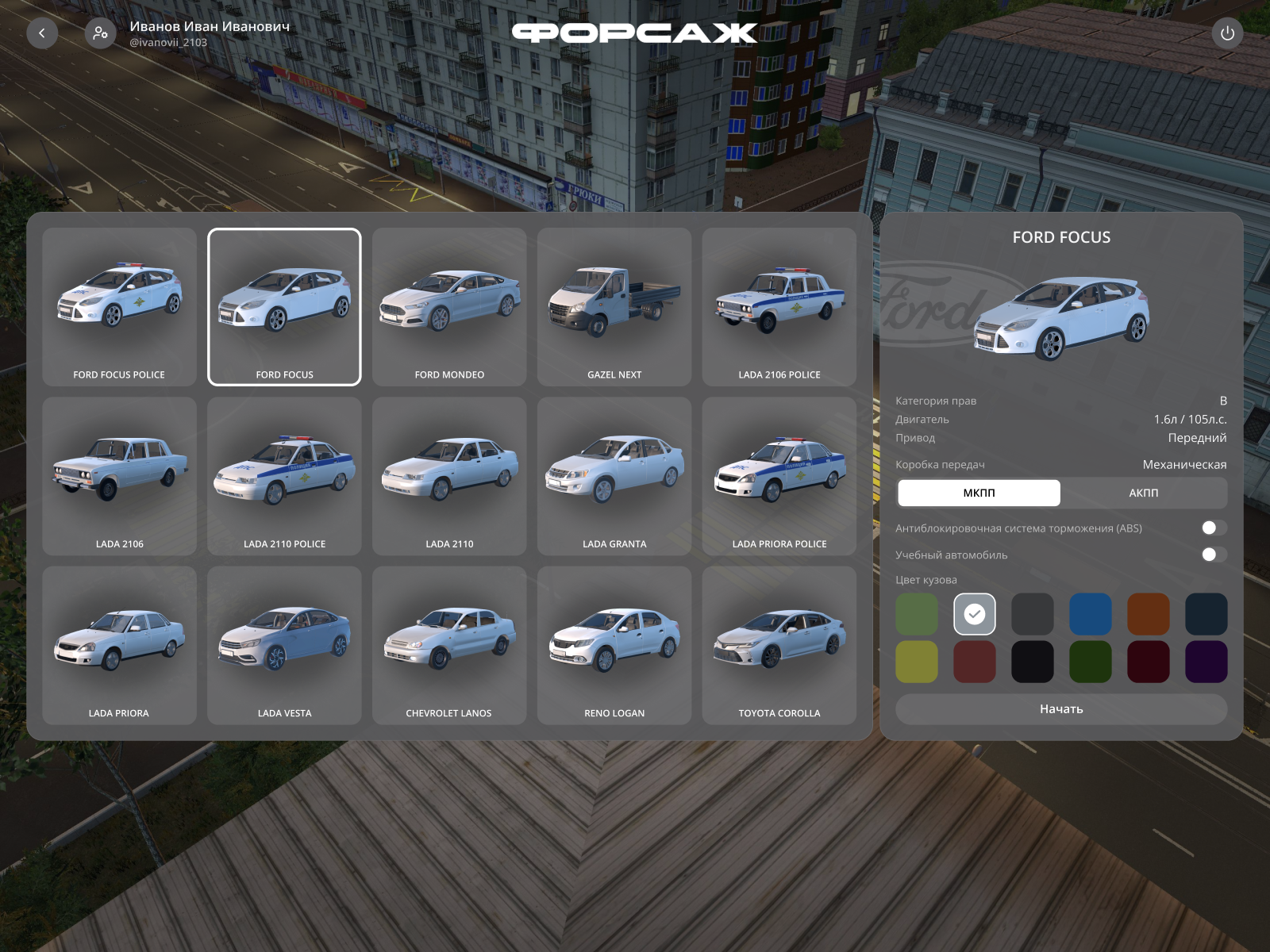This screenshot has height=952, width=1270.
Task: Click the power exit icon
Action: tap(1227, 33)
